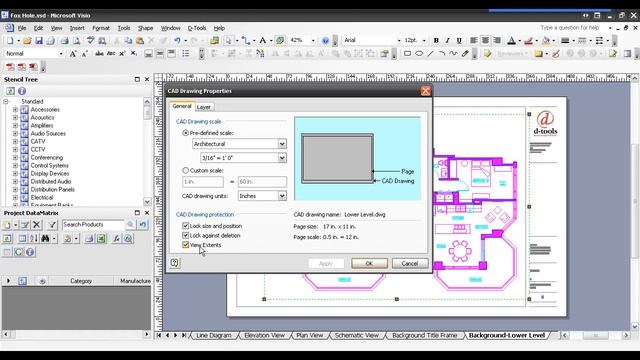This screenshot has height=360, width=640.
Task: Select the Text tool A icon
Action: tap(262, 40)
